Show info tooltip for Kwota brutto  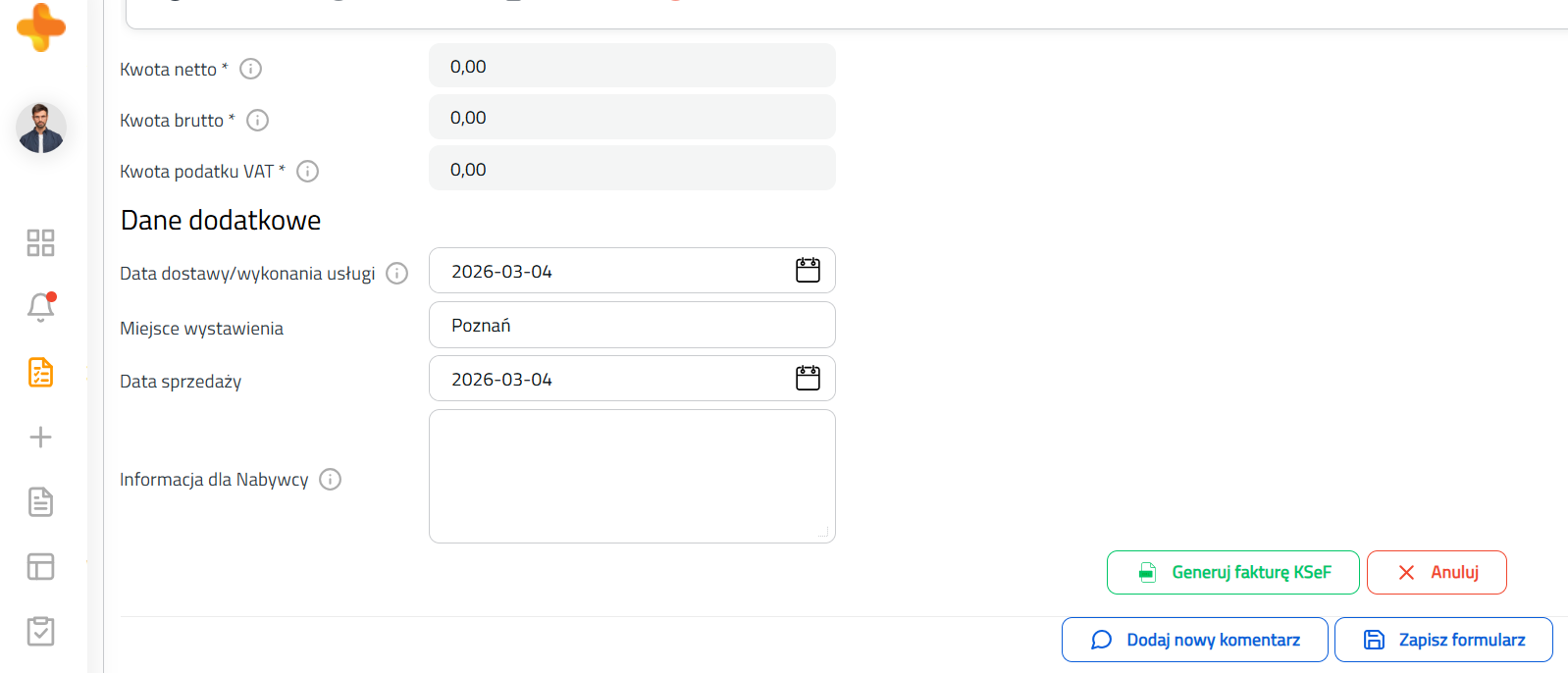pos(258,120)
